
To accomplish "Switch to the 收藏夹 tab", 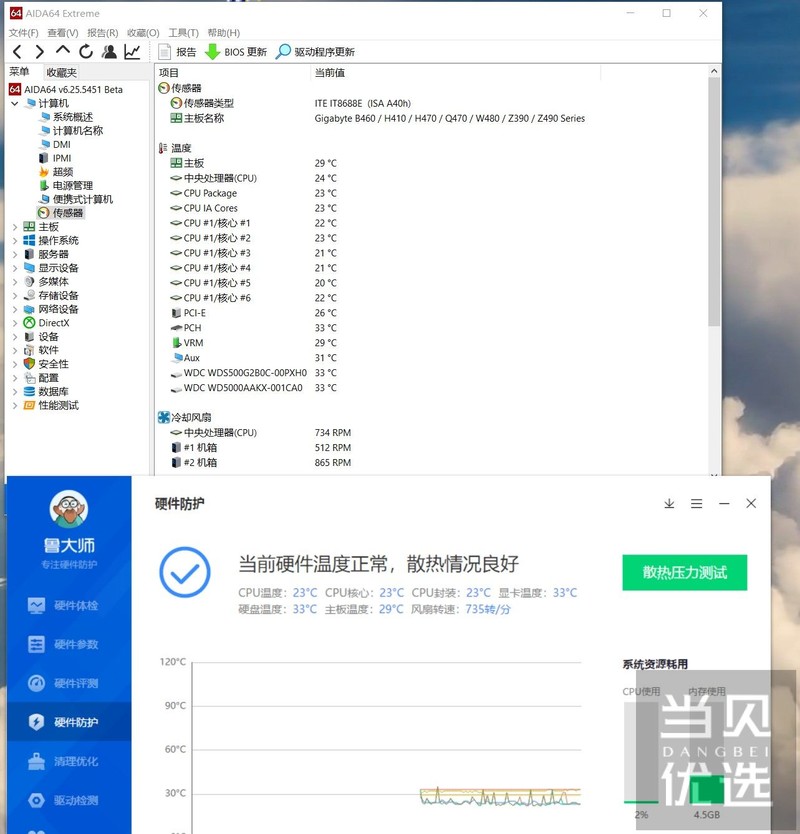I will (60, 71).
